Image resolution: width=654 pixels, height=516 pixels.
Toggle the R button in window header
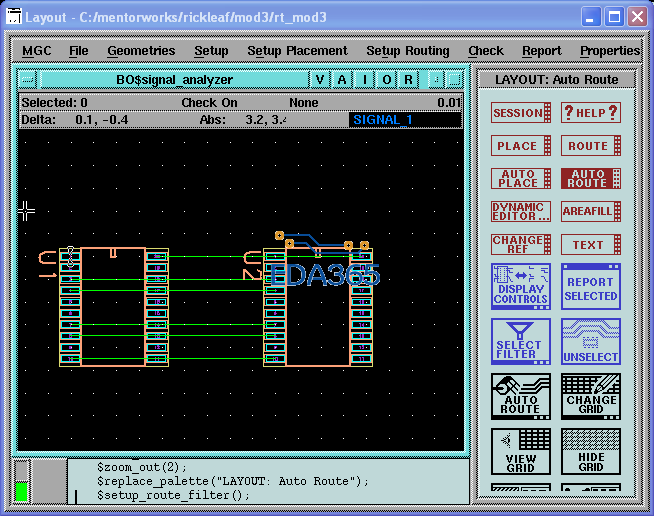pyautogui.click(x=410, y=80)
